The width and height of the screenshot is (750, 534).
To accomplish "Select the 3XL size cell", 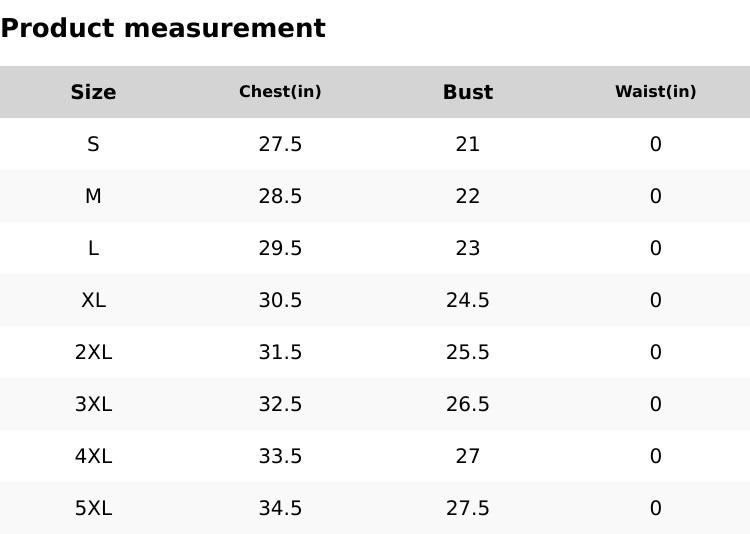I will coord(93,404).
